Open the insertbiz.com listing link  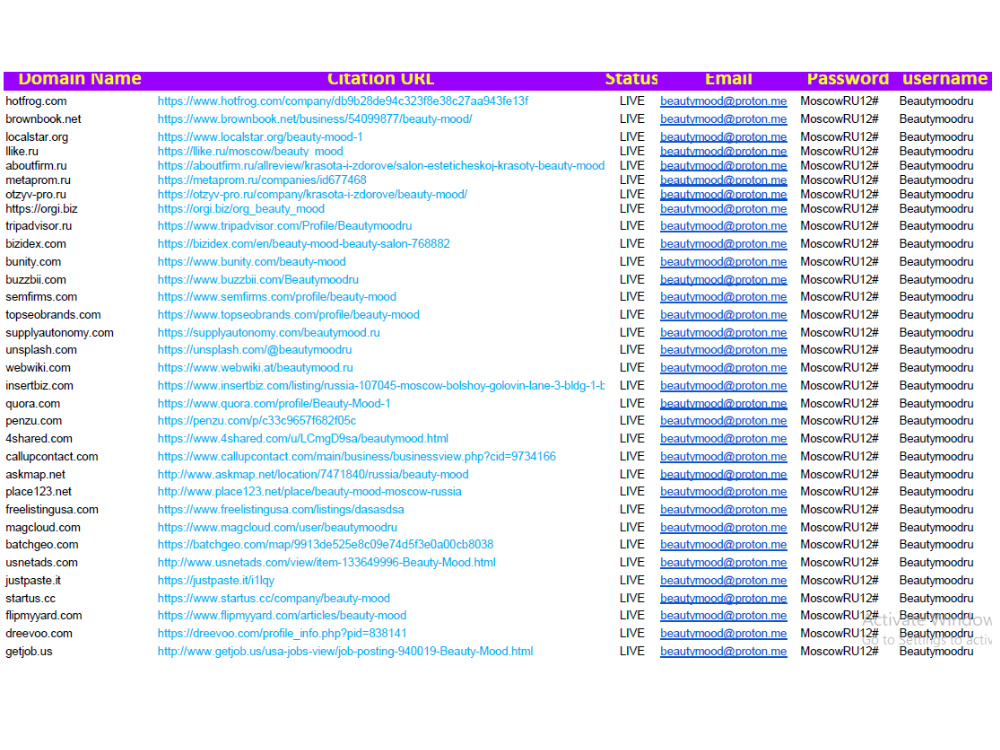tap(381, 385)
